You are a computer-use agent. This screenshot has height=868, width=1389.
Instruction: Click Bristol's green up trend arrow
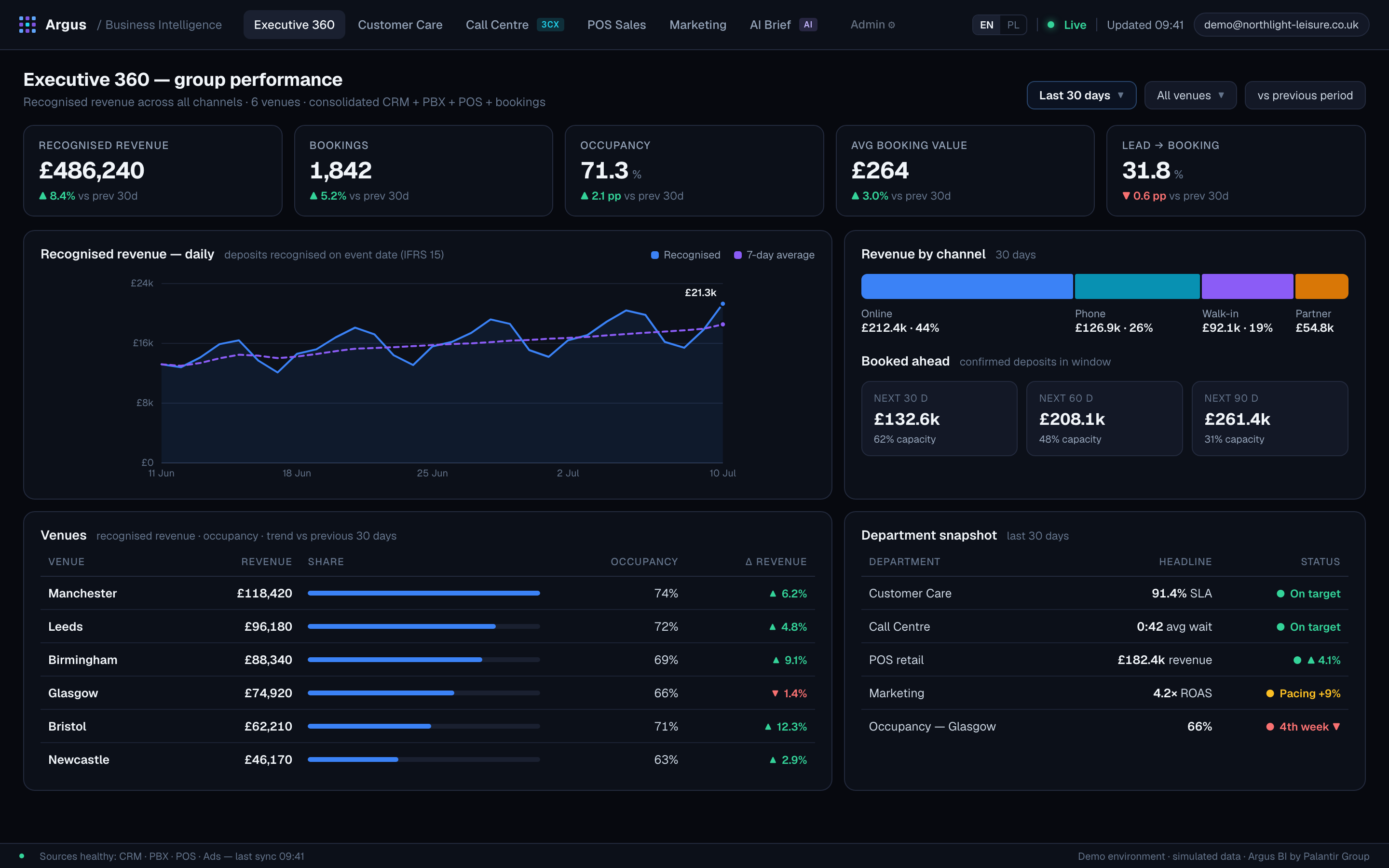click(768, 727)
